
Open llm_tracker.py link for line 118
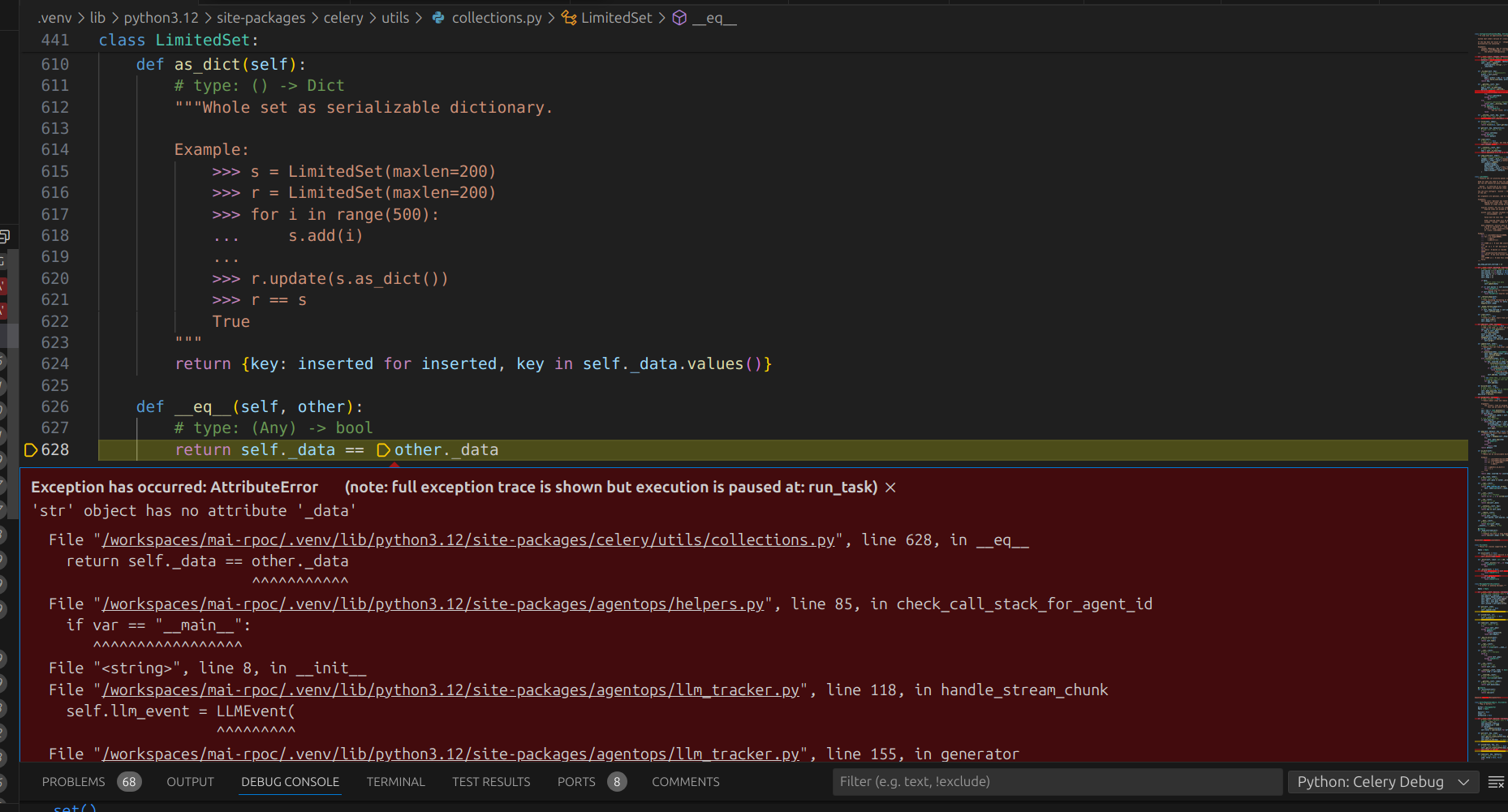450,690
